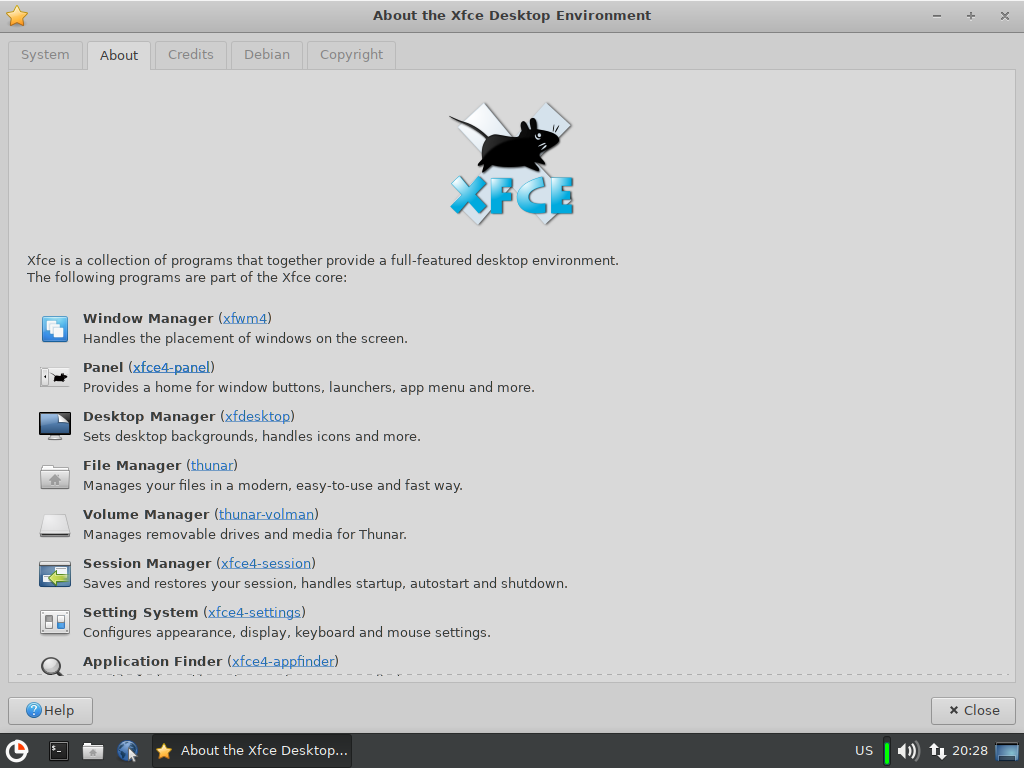Click the US keyboard layout indicator
This screenshot has height=768, width=1024.
point(864,751)
